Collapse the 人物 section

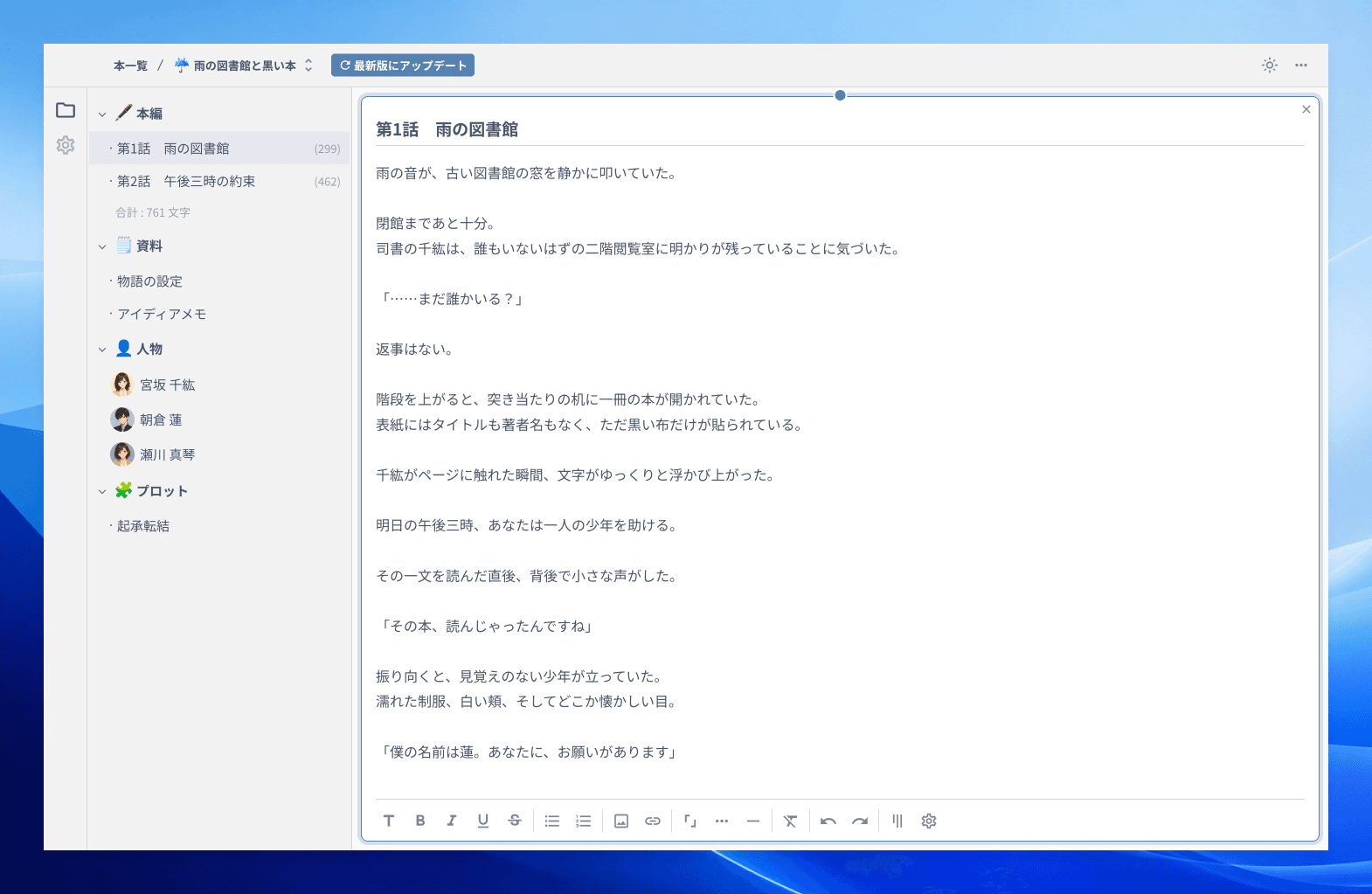tap(102, 350)
